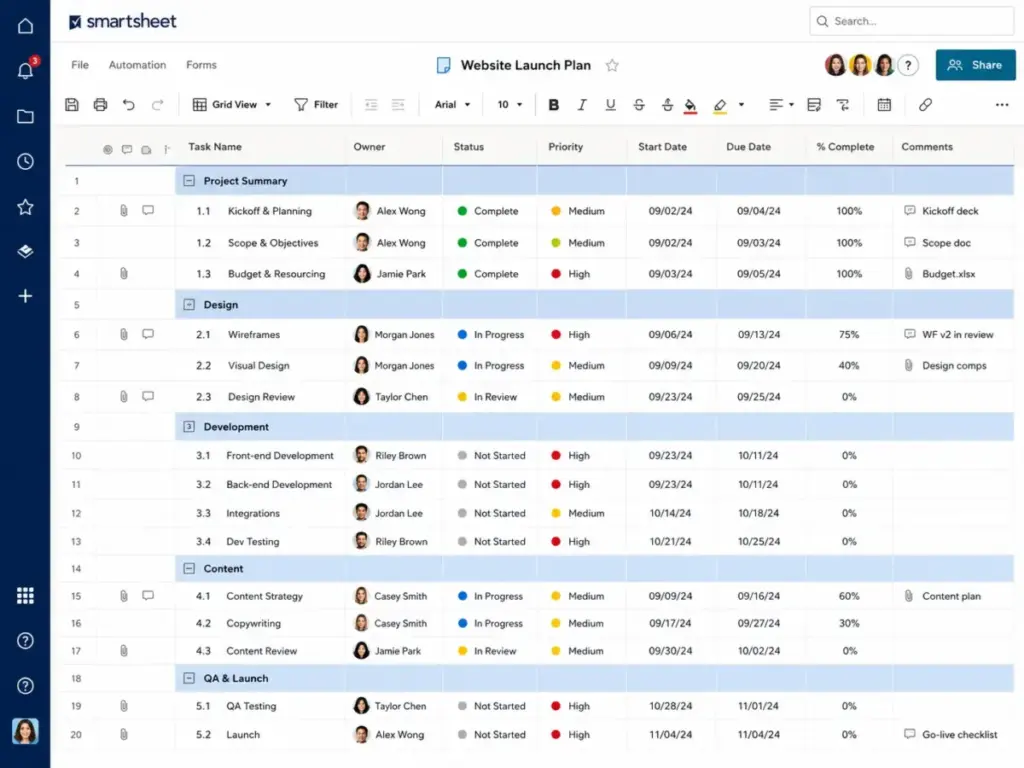Screen dimensions: 1024x768
Task: Open the Go-live checklist comment
Action: [x=951, y=734]
